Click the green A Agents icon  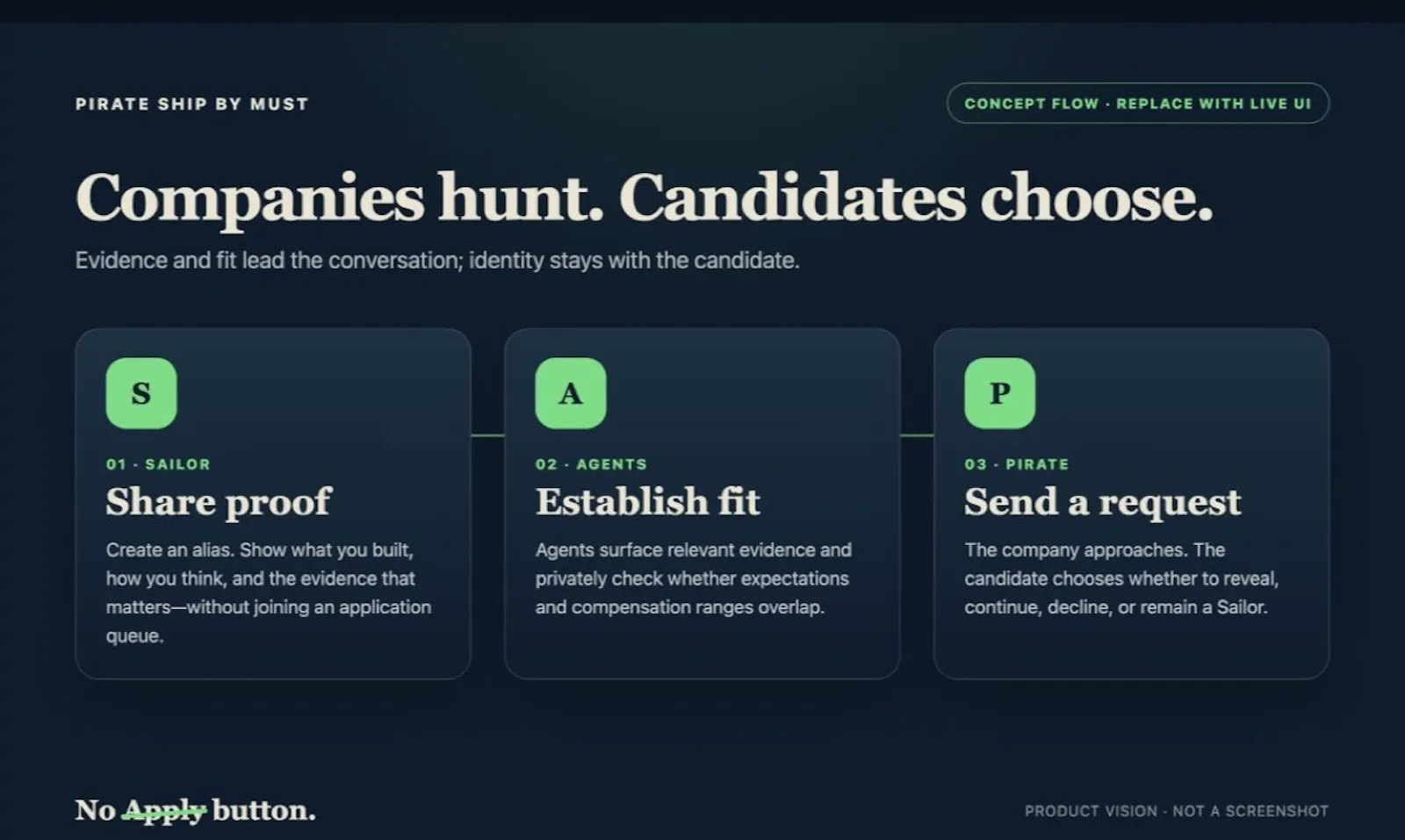coord(571,393)
